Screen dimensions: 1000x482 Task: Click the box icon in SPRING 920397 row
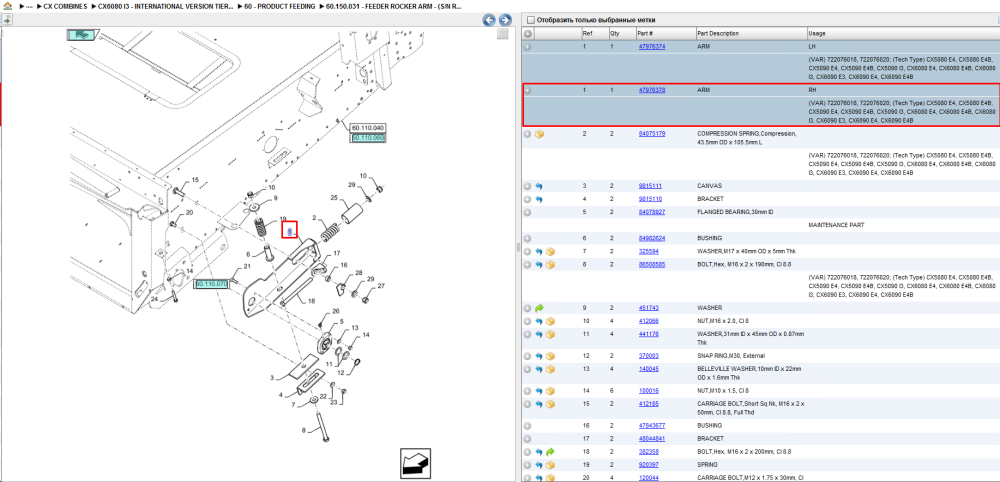pos(550,465)
